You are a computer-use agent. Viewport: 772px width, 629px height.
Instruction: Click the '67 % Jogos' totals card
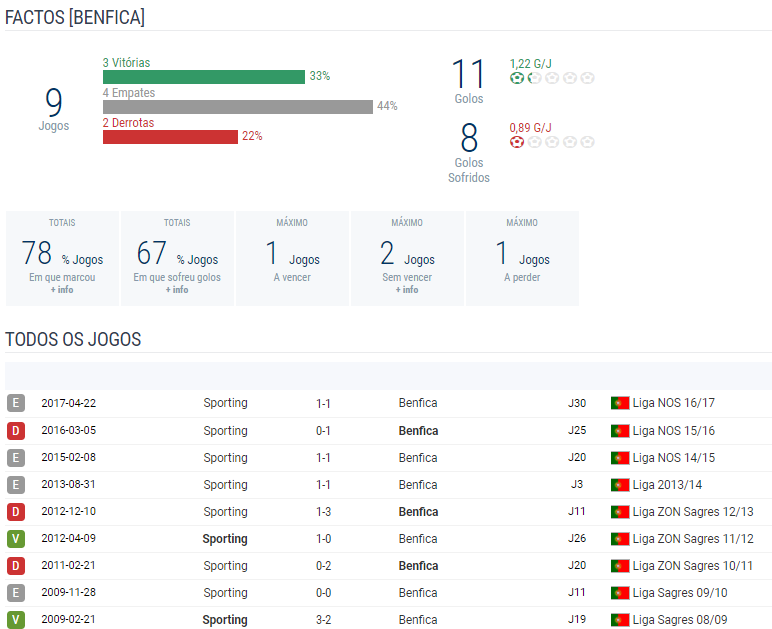[177, 258]
